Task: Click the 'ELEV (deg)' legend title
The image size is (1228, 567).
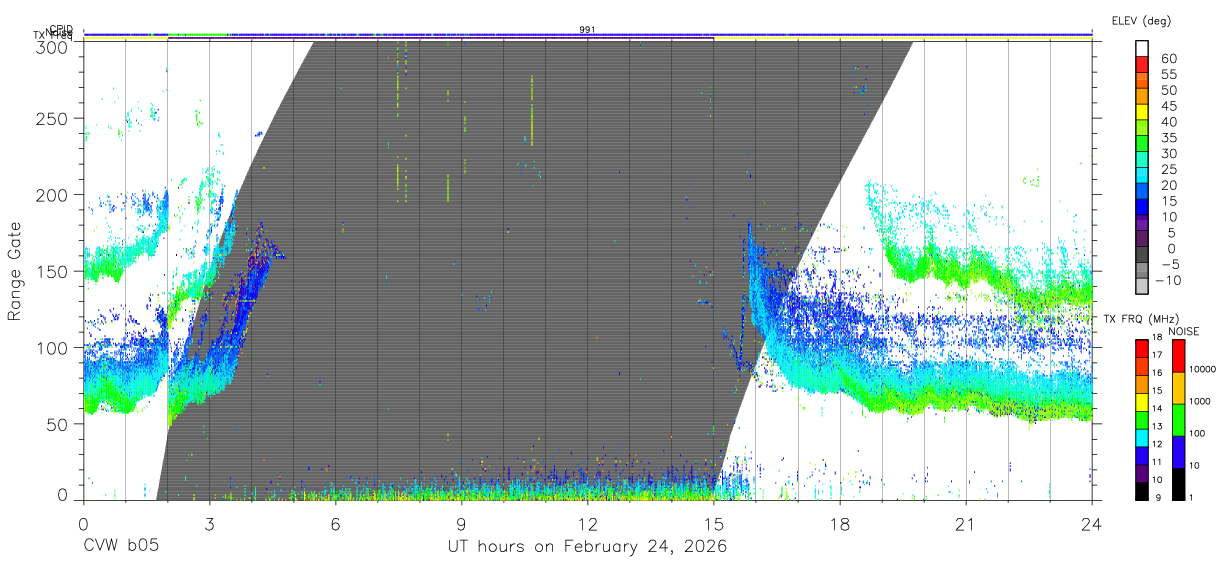Action: pyautogui.click(x=1141, y=21)
